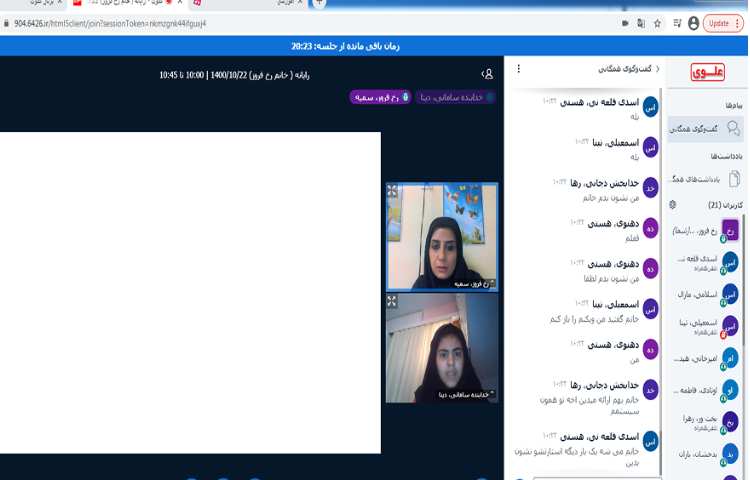Open the Chrome profile avatar icon

point(693,23)
